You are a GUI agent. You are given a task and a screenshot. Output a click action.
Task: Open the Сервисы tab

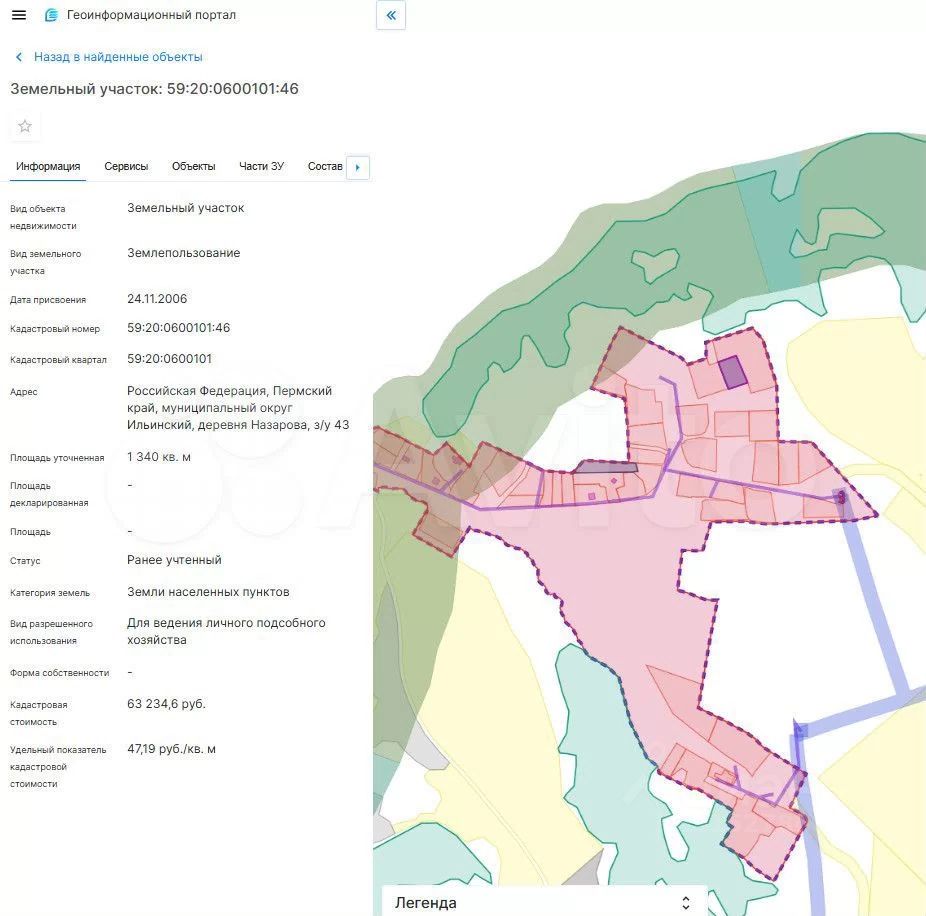click(126, 166)
